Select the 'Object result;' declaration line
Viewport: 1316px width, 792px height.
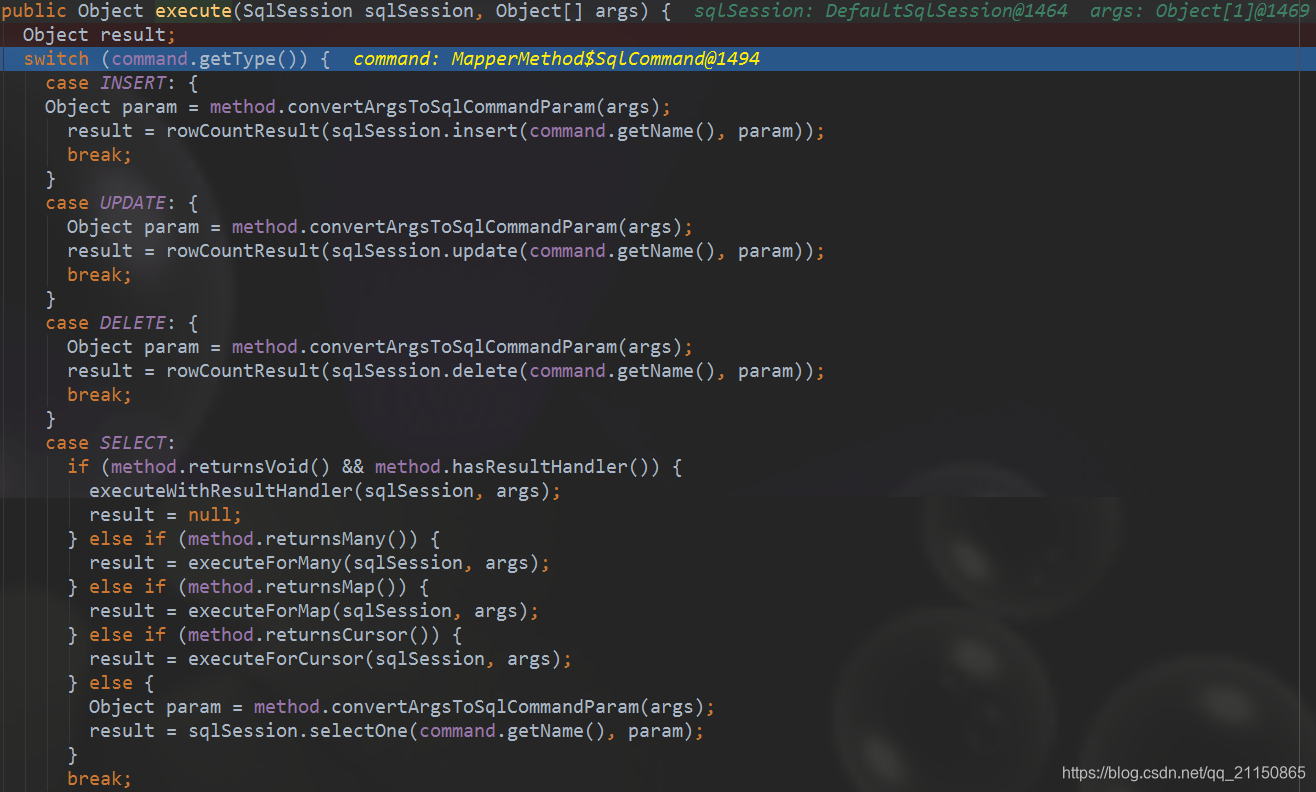click(x=99, y=35)
